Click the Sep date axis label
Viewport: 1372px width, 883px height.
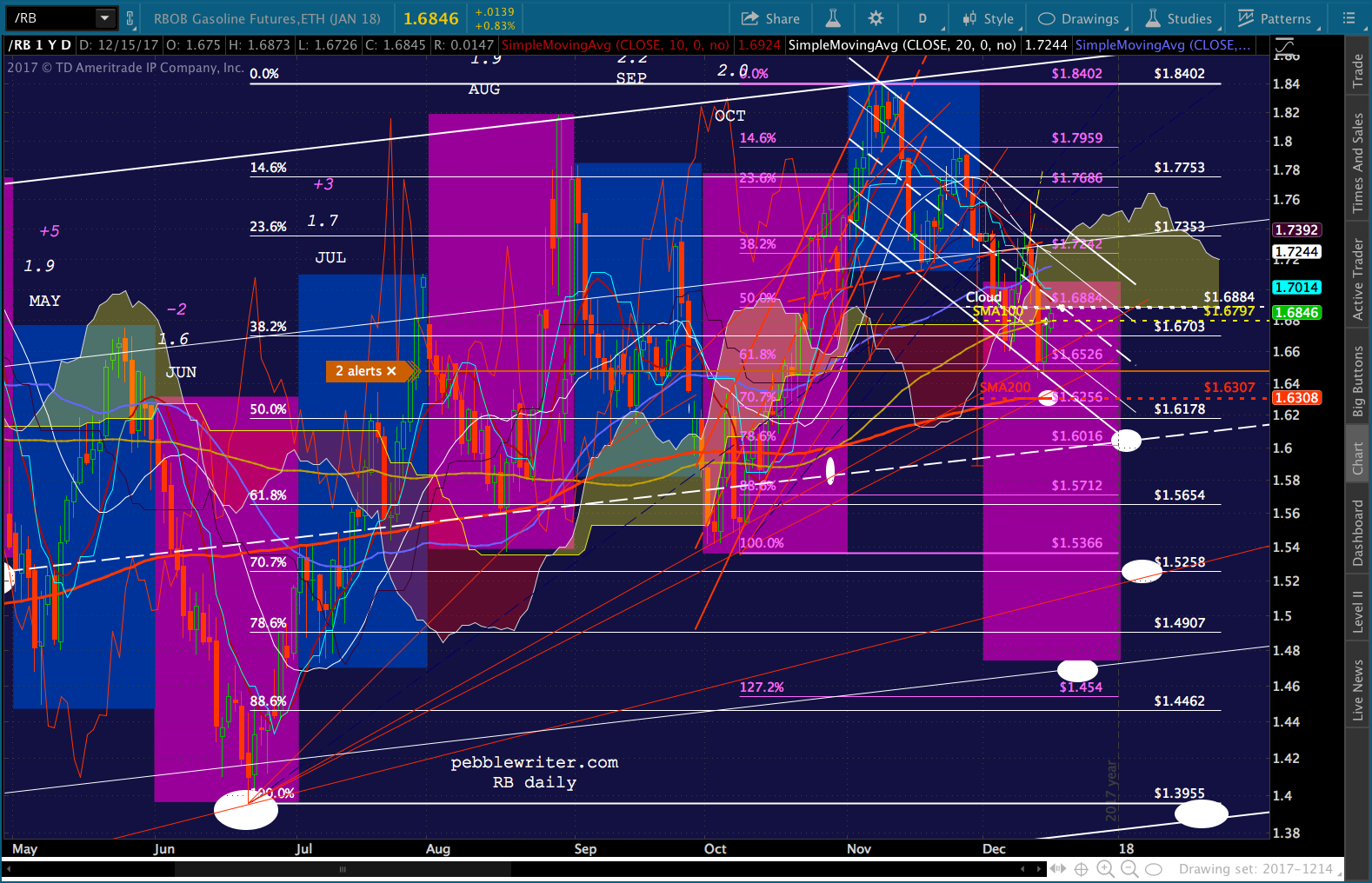[x=585, y=849]
